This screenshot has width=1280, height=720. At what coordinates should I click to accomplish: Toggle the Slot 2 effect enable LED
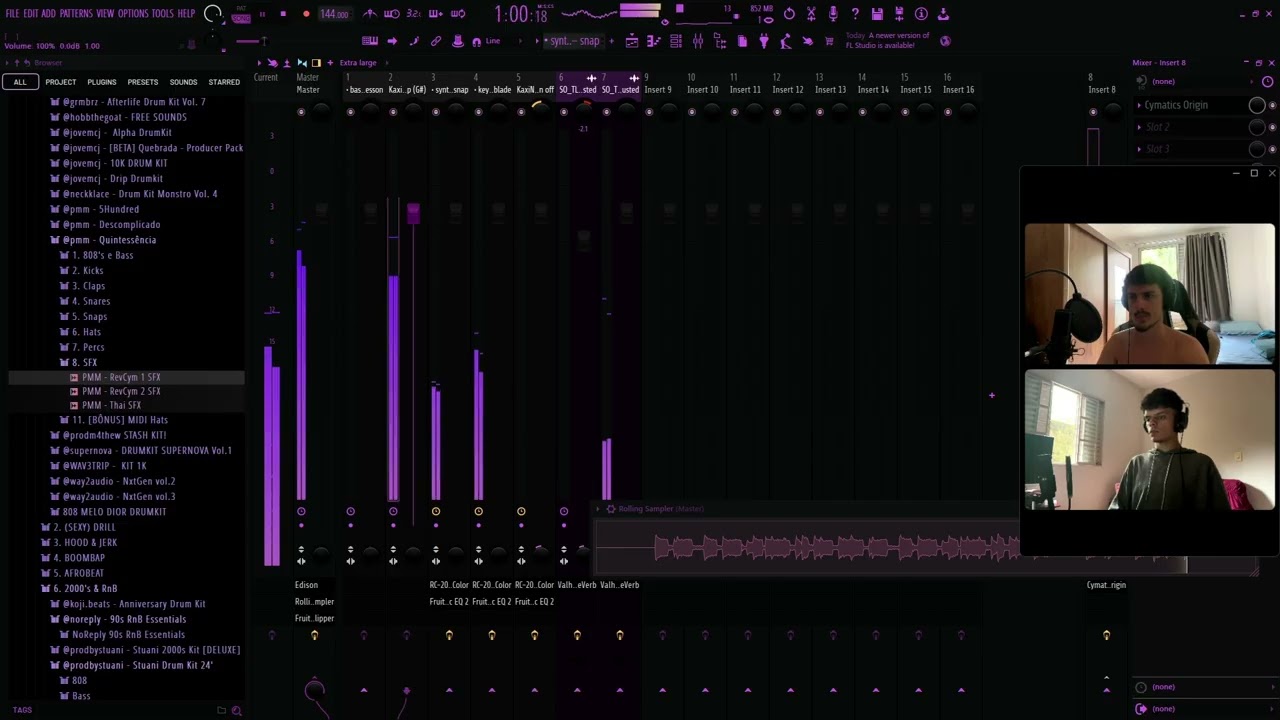(1272, 127)
